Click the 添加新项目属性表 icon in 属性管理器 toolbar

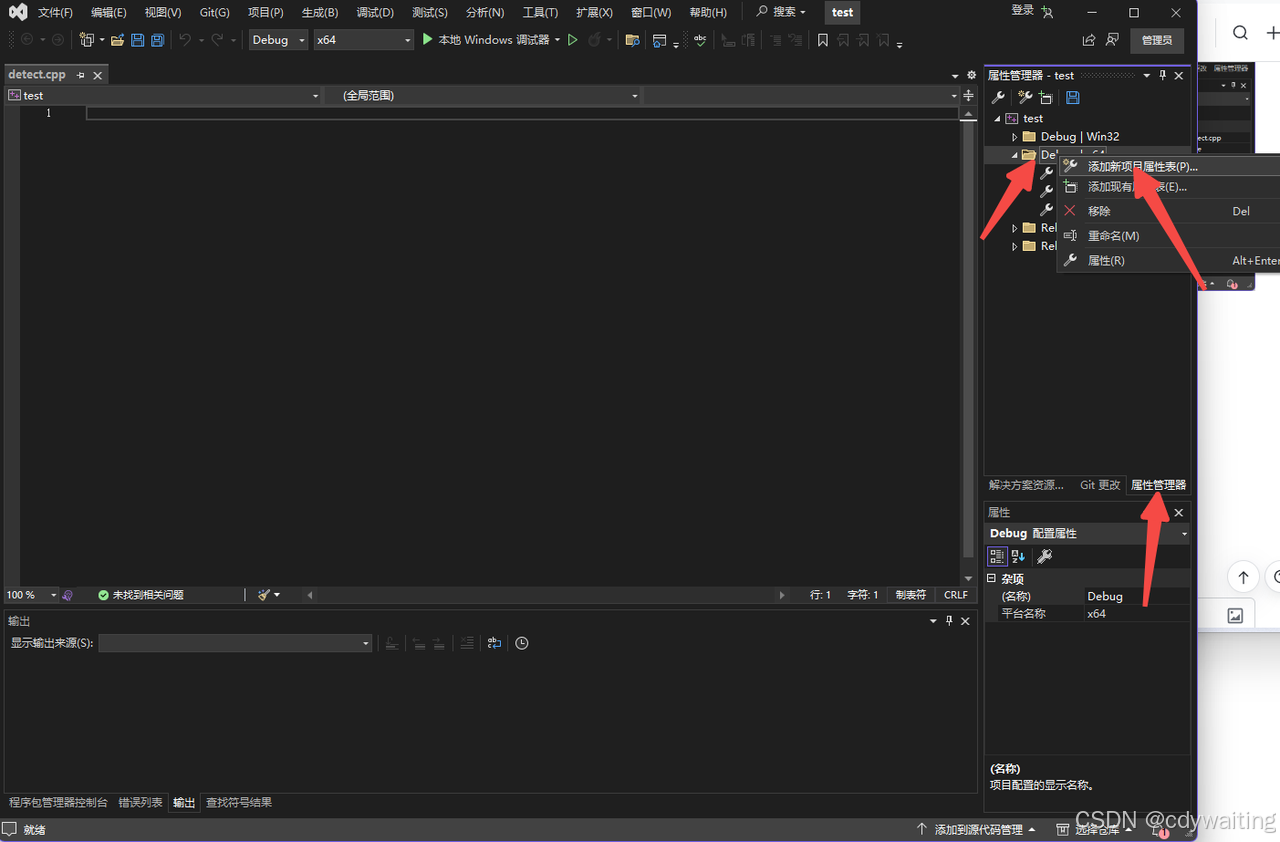pos(1024,96)
